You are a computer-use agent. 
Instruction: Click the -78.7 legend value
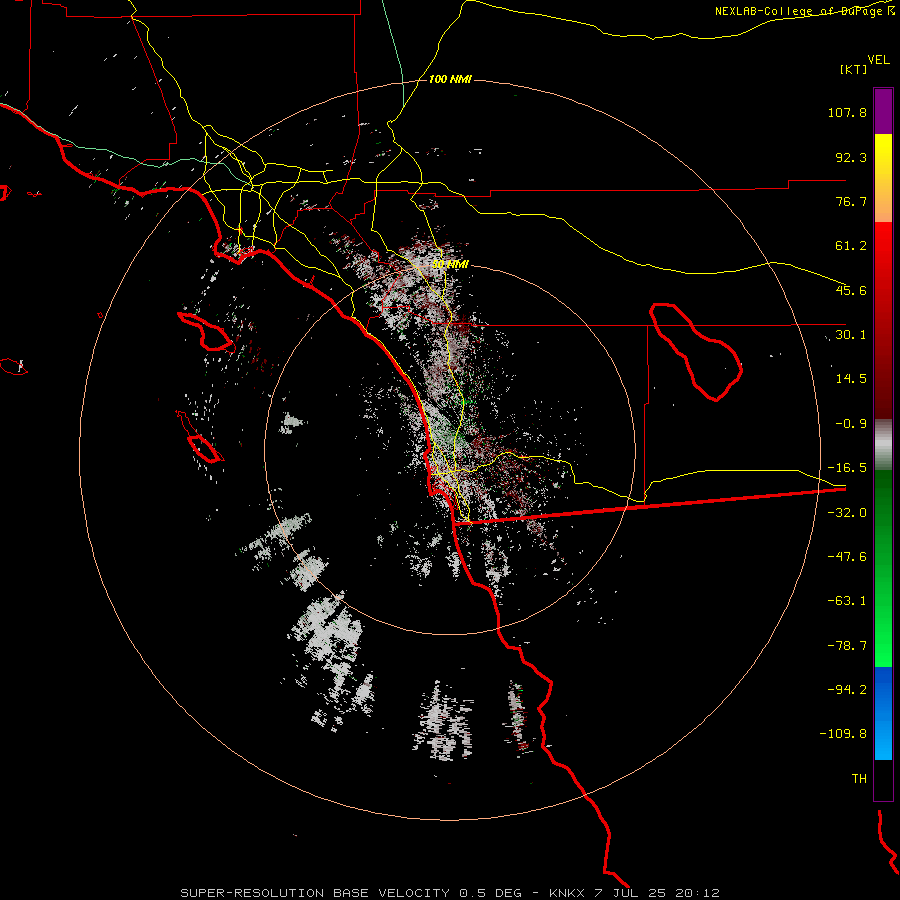pyautogui.click(x=847, y=646)
